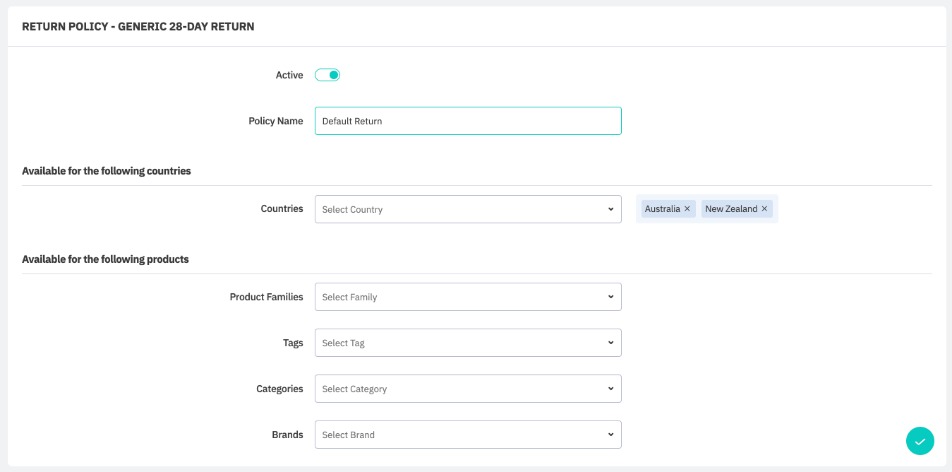Click the Select Brand chevron arrow
This screenshot has height=472, width=952.
[610, 435]
